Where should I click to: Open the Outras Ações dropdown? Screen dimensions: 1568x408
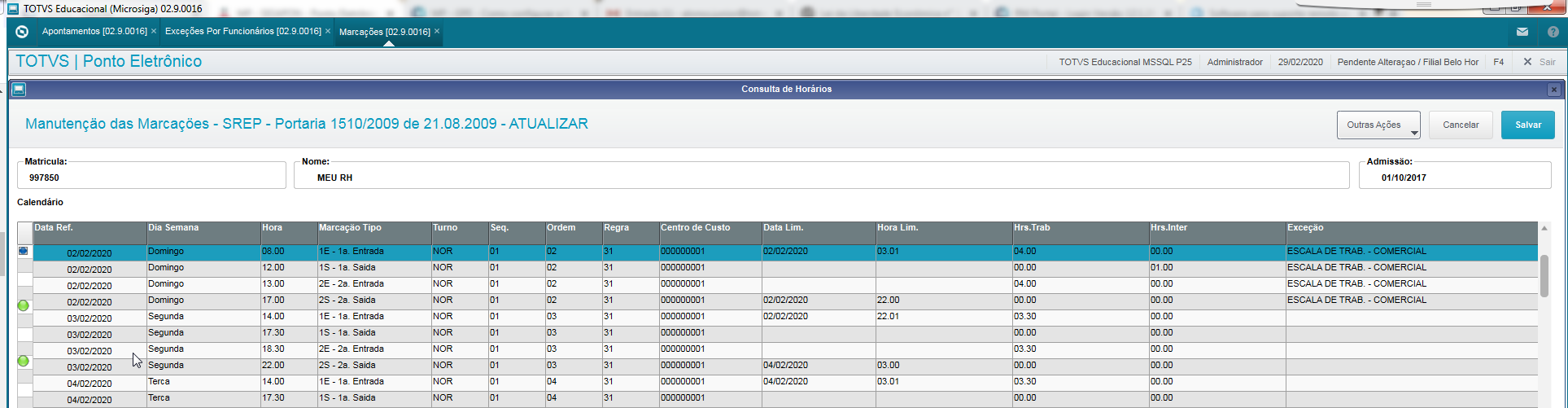point(1378,125)
